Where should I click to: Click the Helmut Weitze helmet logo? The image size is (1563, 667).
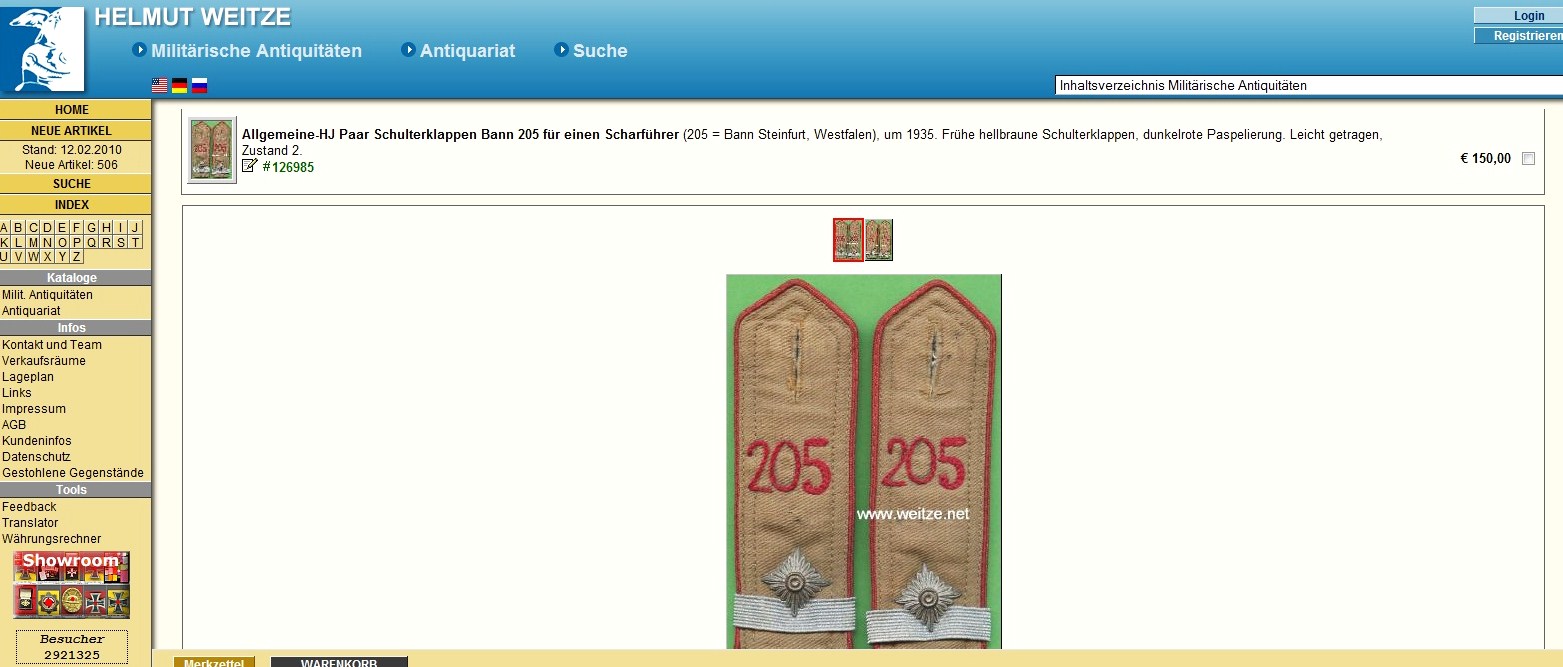(43, 49)
